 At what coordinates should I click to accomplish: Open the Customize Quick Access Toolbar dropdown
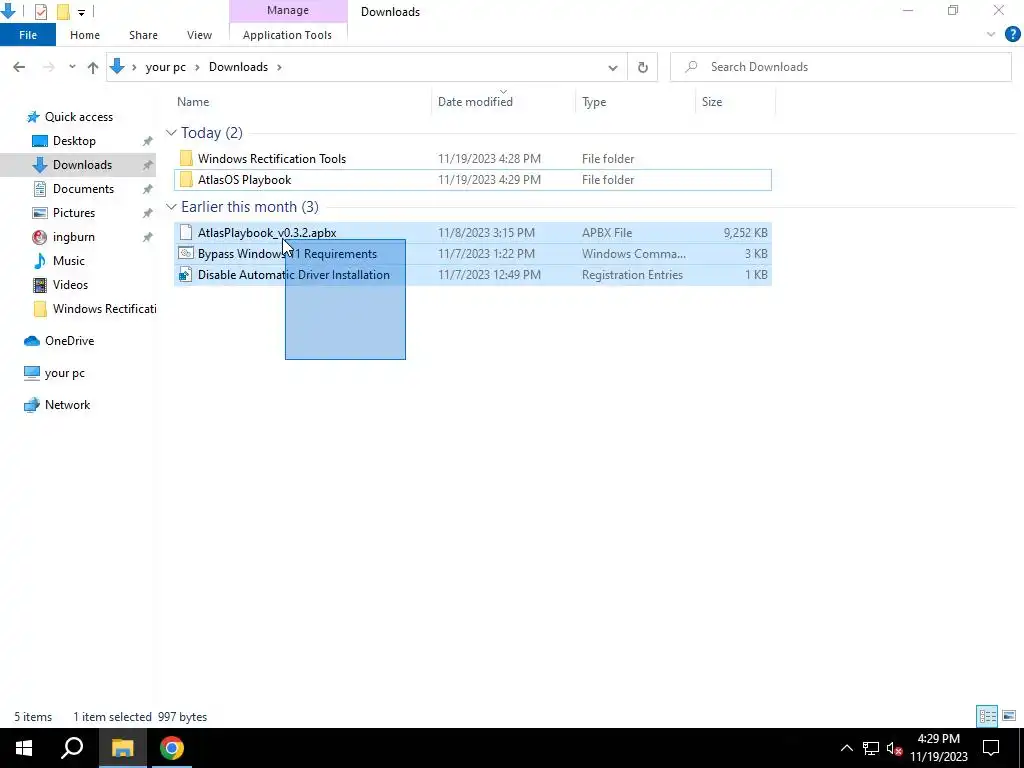[81, 12]
